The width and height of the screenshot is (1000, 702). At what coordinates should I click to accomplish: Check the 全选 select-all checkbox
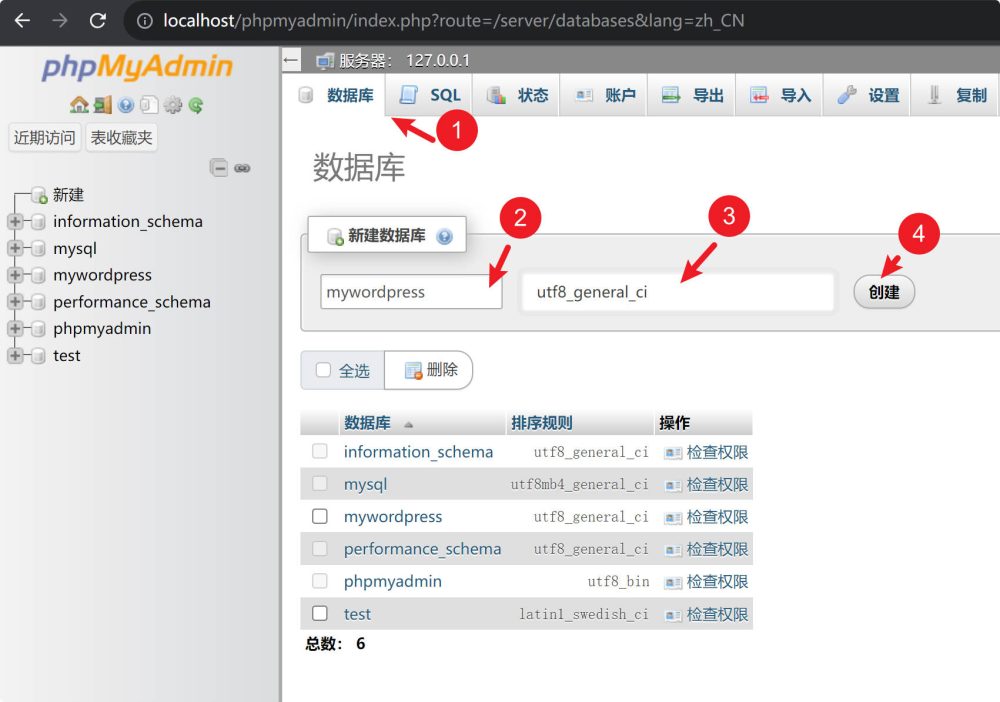323,370
